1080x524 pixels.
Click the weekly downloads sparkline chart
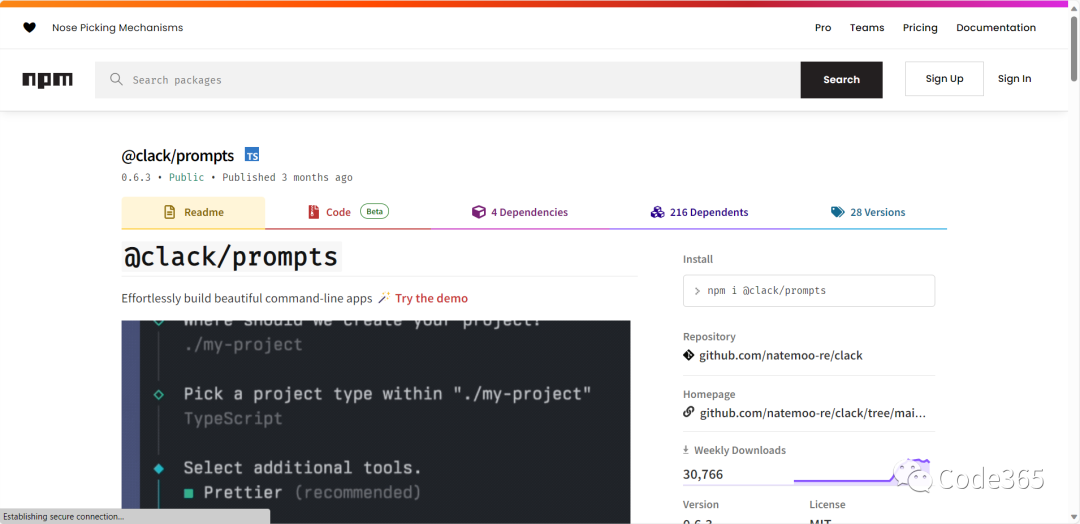[864, 472]
